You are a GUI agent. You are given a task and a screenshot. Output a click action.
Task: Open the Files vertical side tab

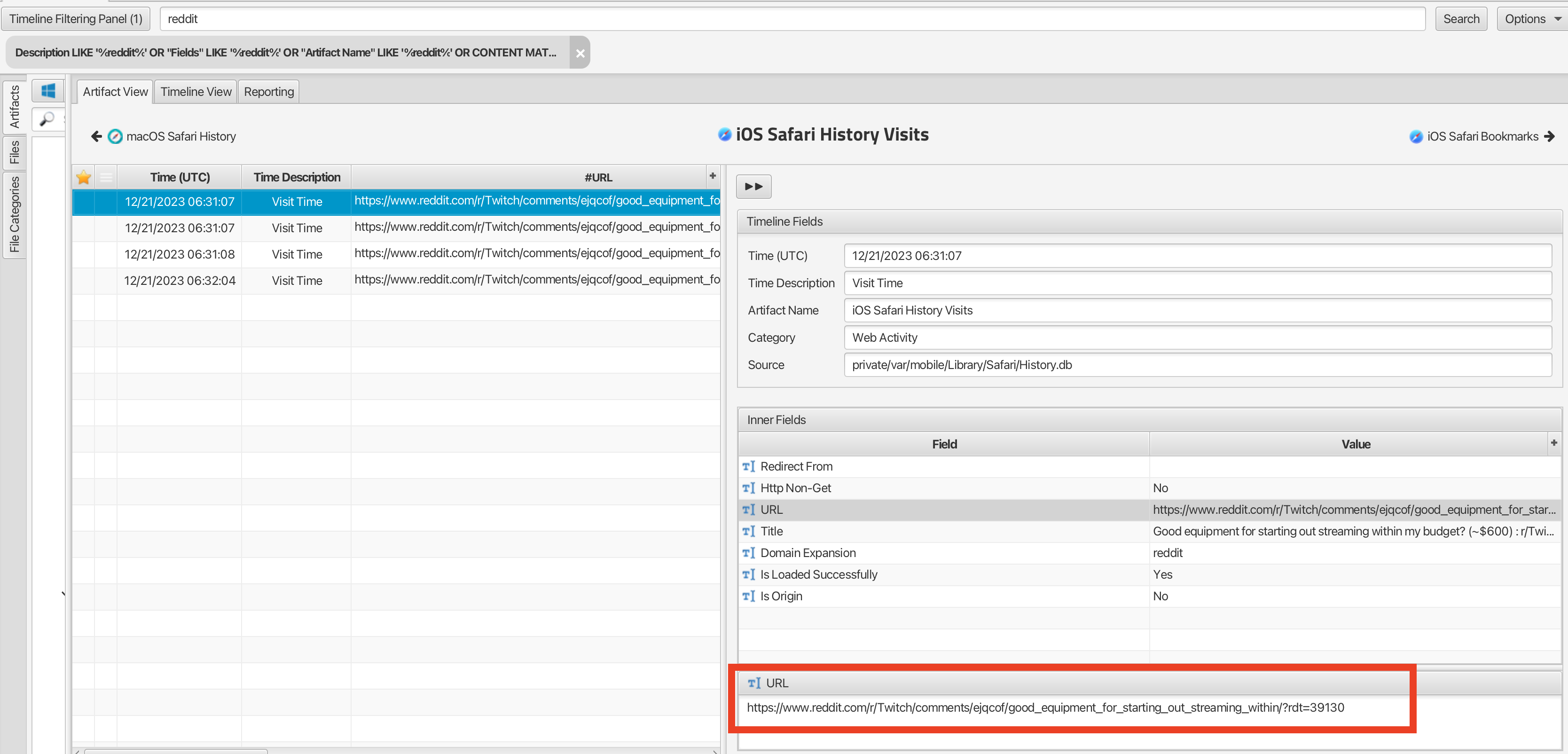pos(14,152)
